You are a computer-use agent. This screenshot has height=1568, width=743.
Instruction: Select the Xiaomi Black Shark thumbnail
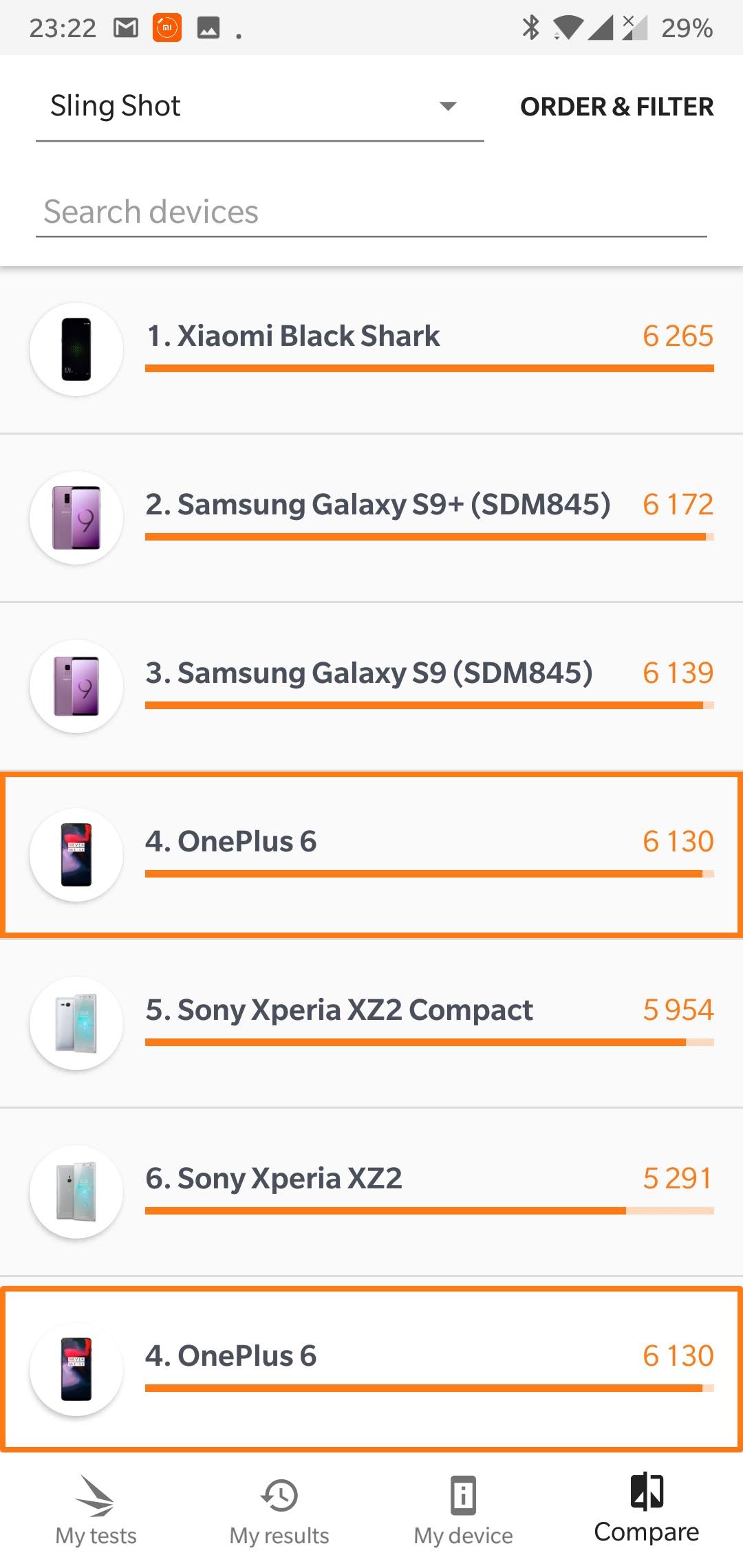(x=76, y=349)
